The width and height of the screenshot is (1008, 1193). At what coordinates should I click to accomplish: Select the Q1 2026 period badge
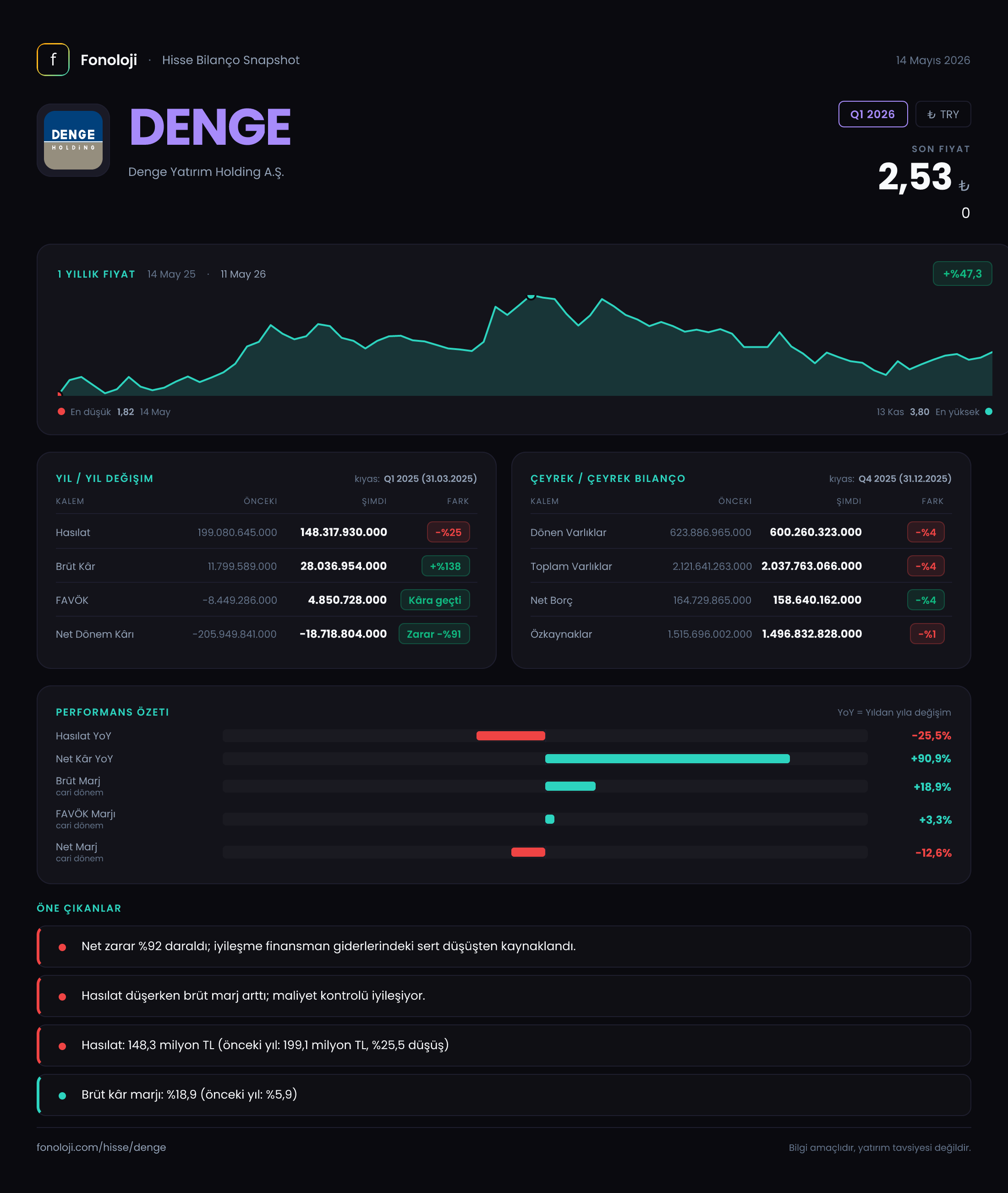[x=872, y=114]
